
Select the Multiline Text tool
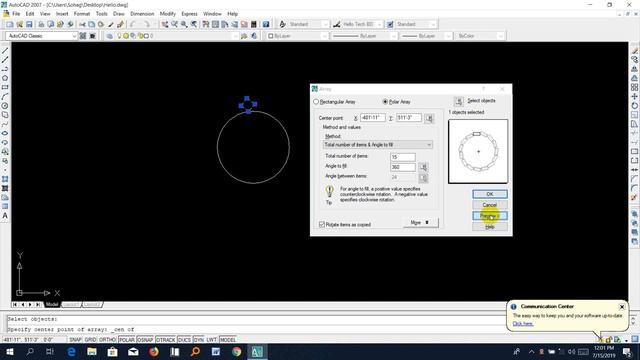5,216
